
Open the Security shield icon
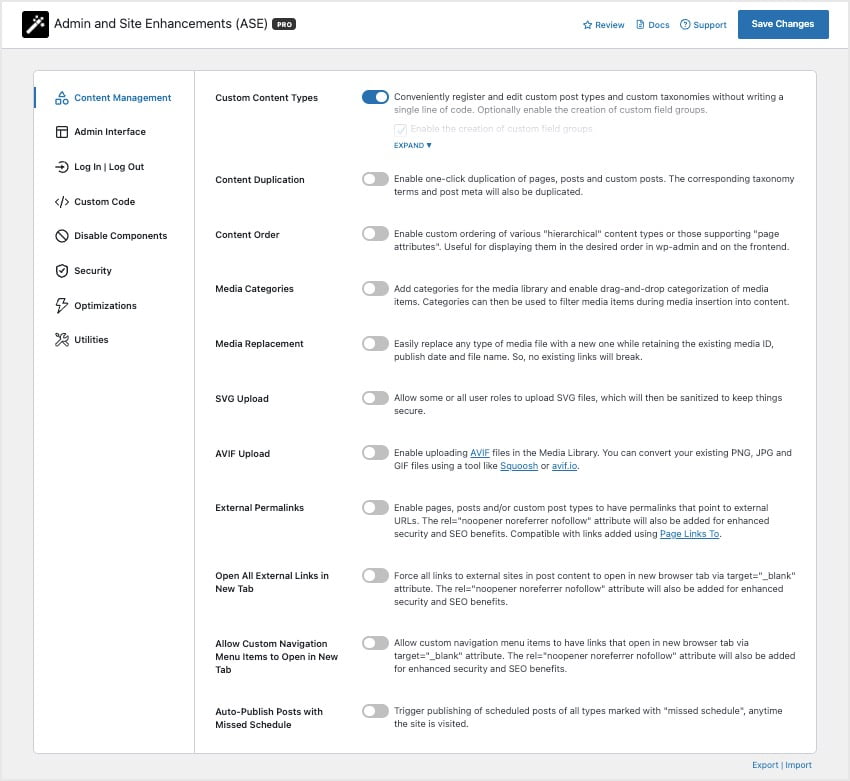coord(62,271)
